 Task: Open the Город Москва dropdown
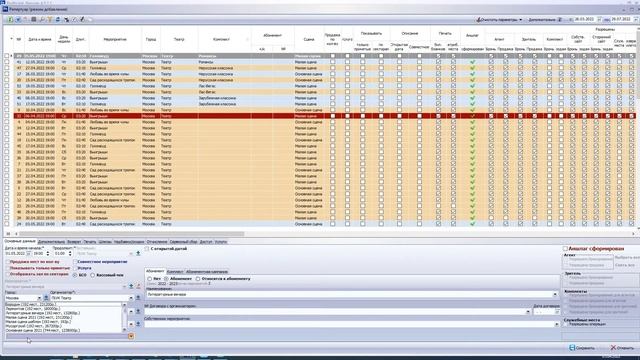coord(39,298)
